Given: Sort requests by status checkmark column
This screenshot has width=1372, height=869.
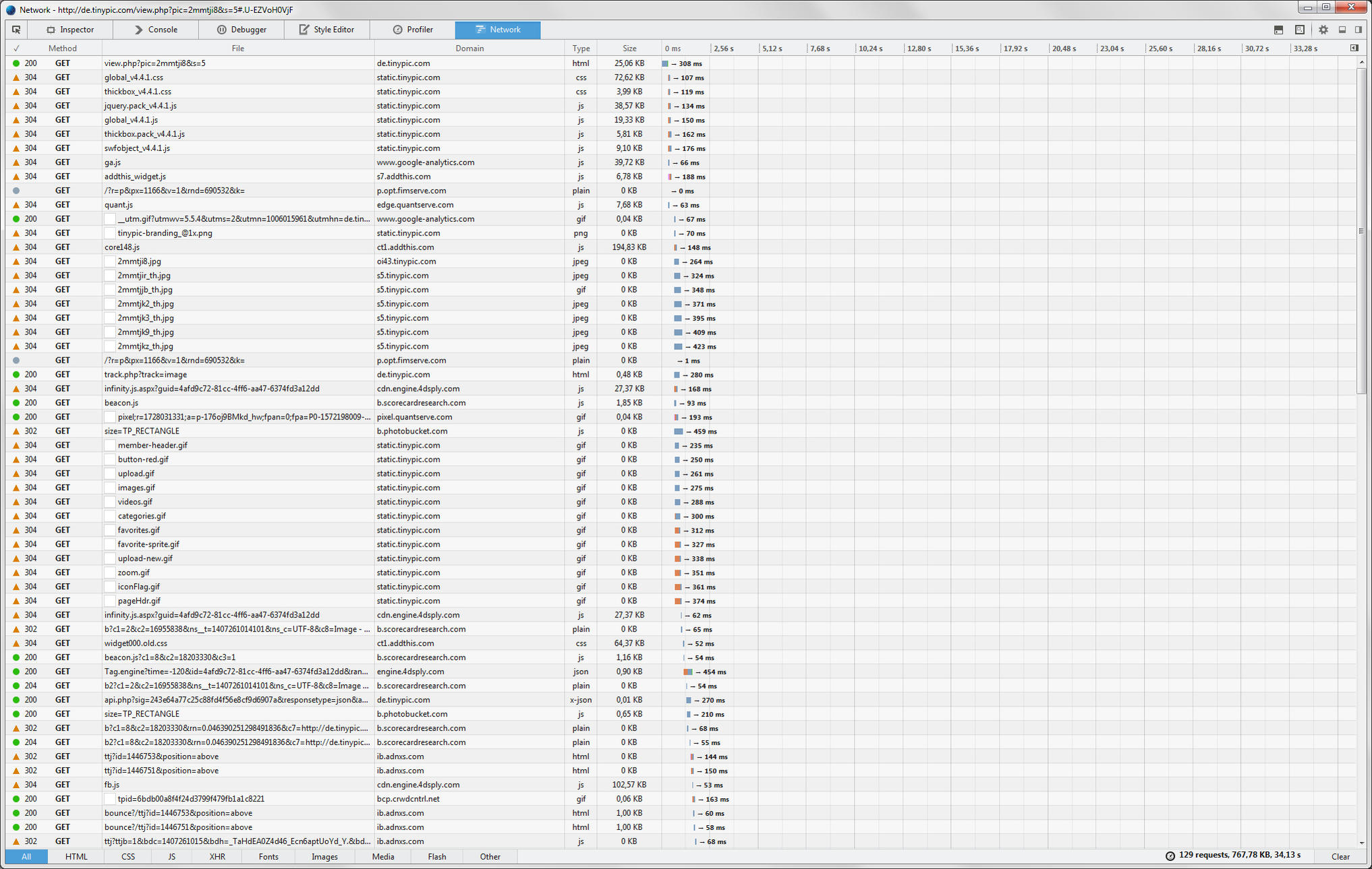Looking at the screenshot, I should (16, 49).
